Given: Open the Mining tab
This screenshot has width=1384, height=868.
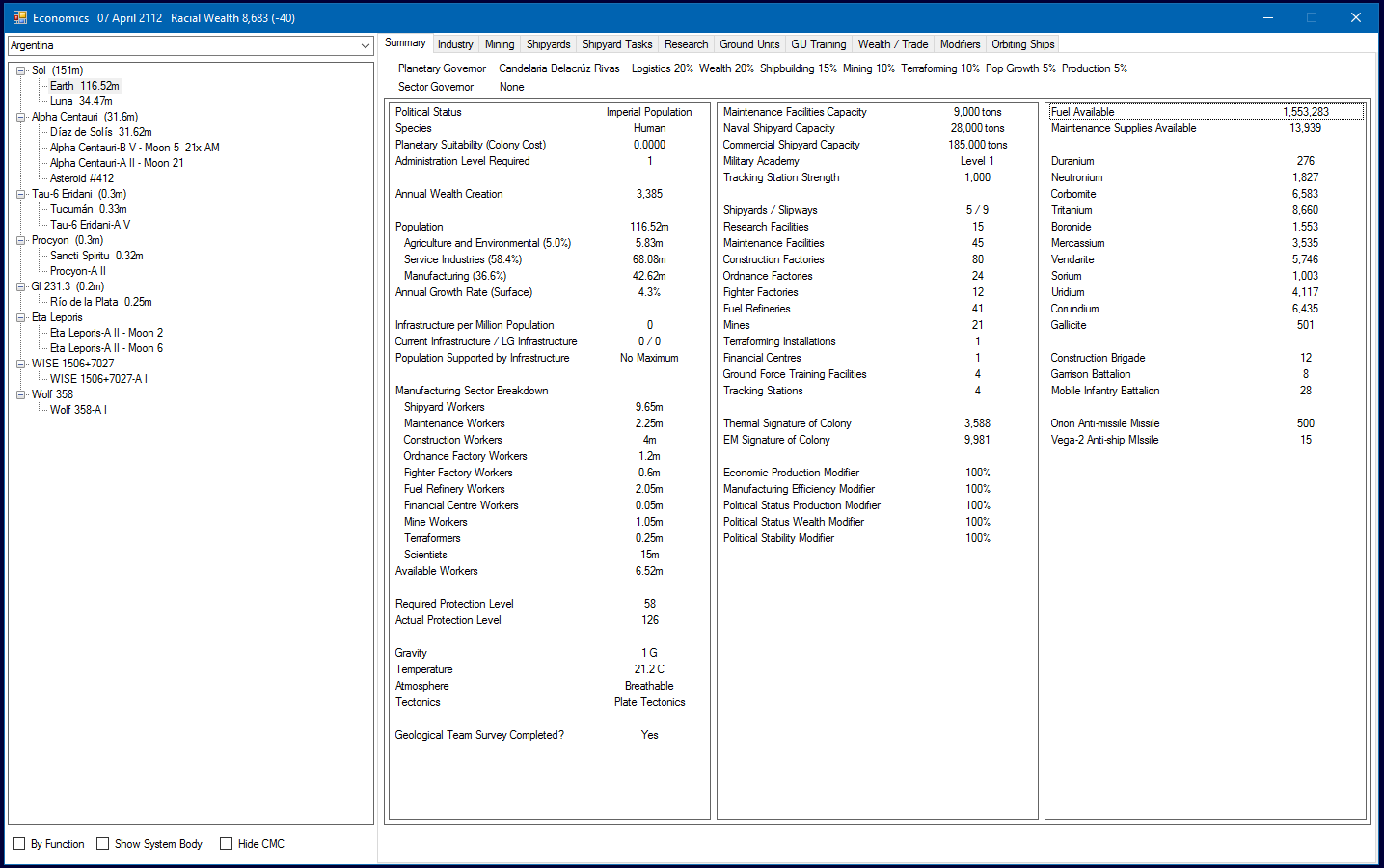Looking at the screenshot, I should [500, 44].
